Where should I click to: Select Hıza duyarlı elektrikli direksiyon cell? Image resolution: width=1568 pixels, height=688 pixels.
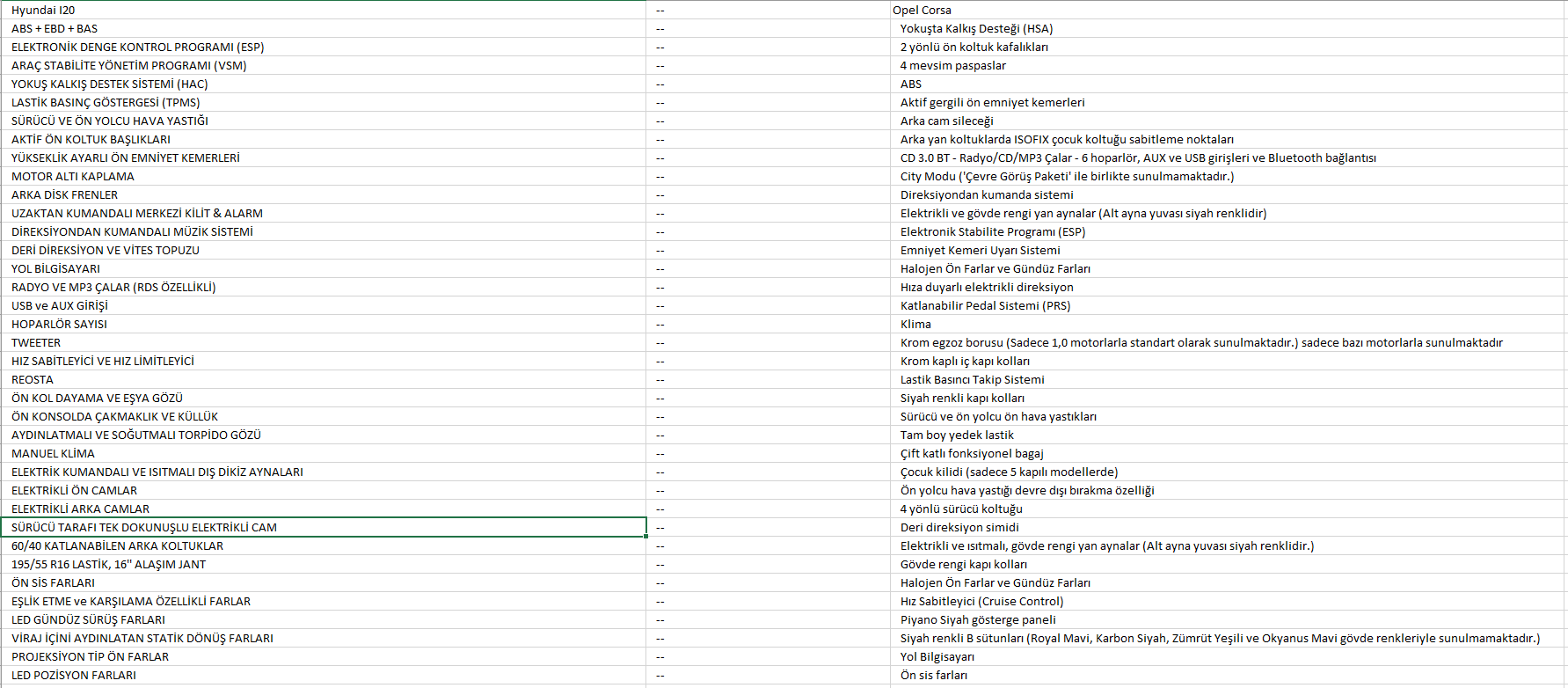click(x=1228, y=287)
